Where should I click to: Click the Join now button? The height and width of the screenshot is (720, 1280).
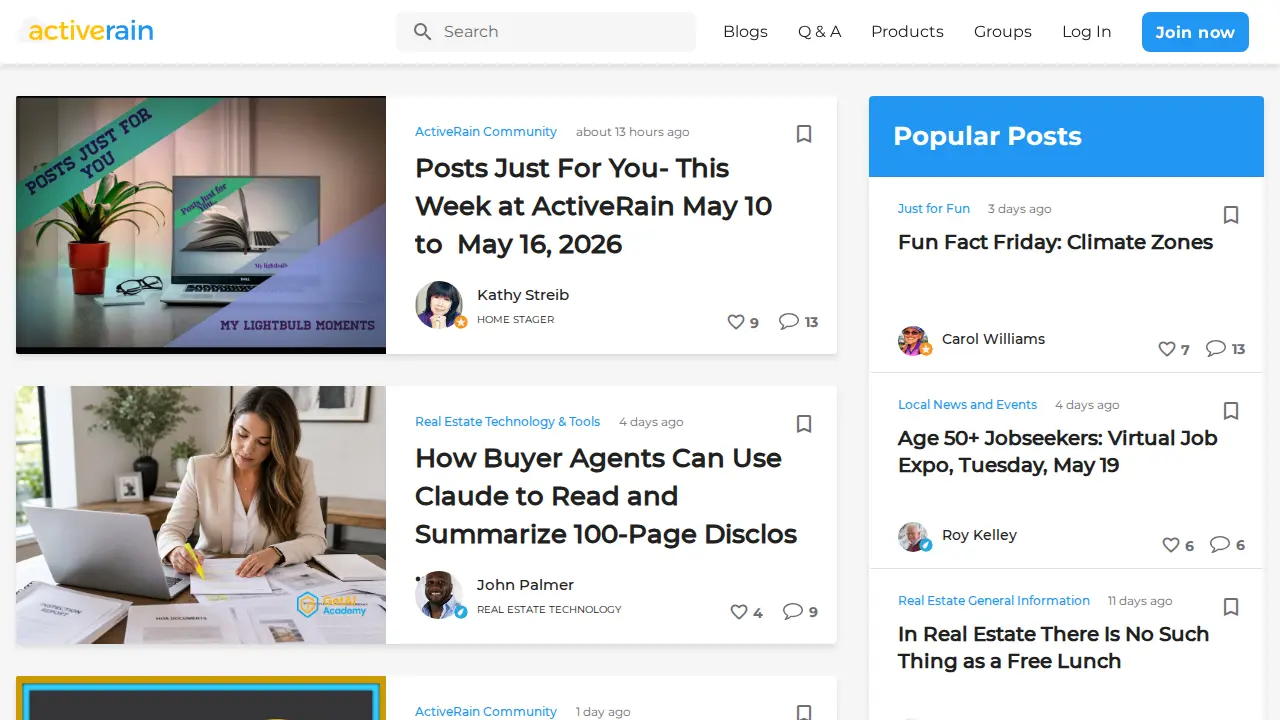(x=1195, y=32)
